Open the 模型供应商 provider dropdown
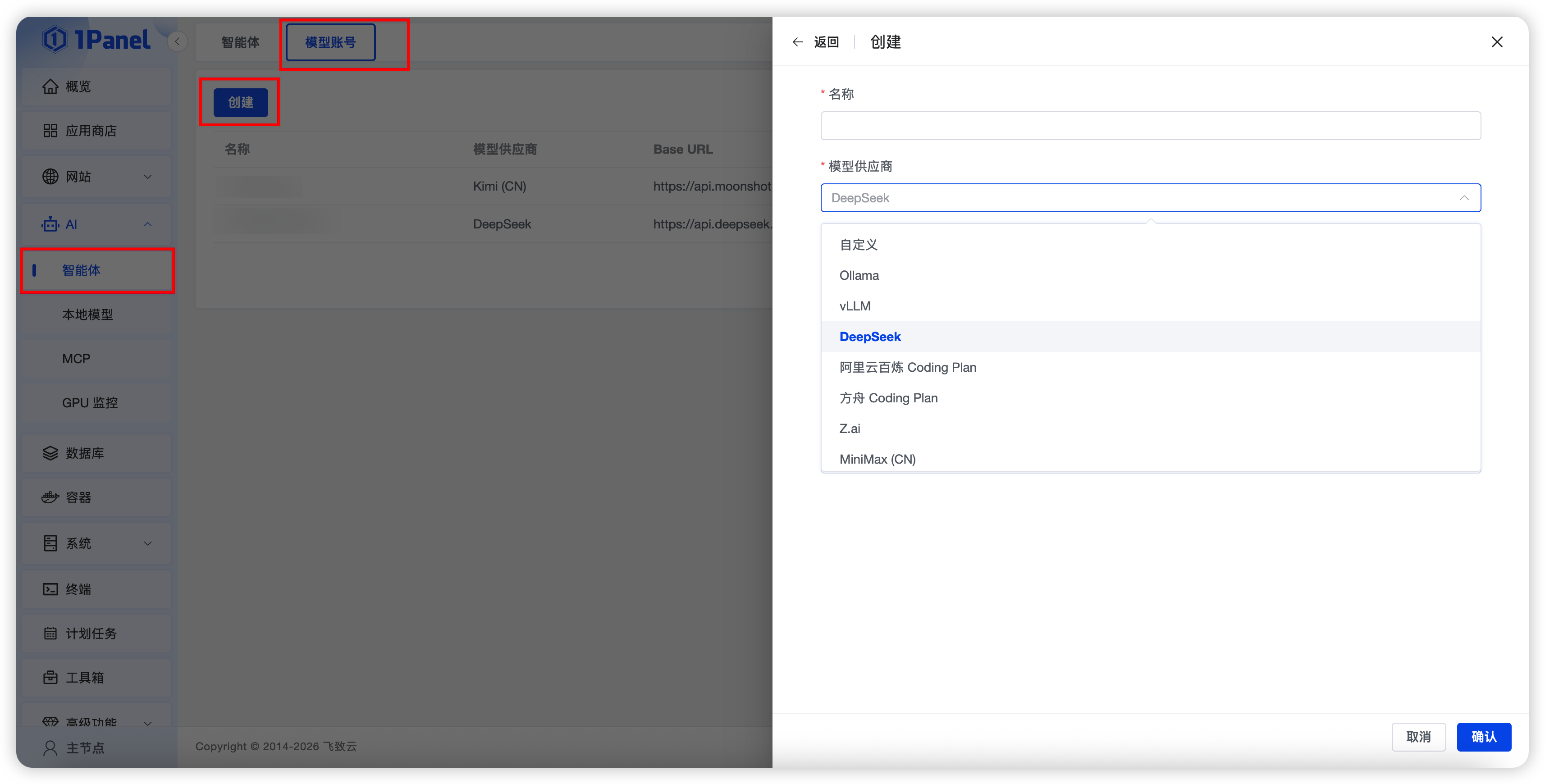 point(1150,198)
